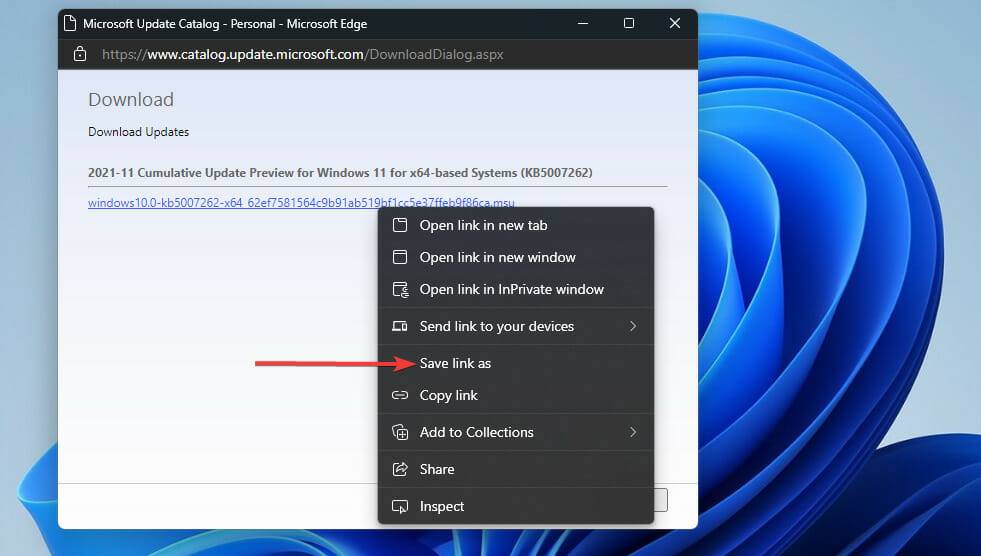Click the page icon in the title bar

pyautogui.click(x=68, y=23)
